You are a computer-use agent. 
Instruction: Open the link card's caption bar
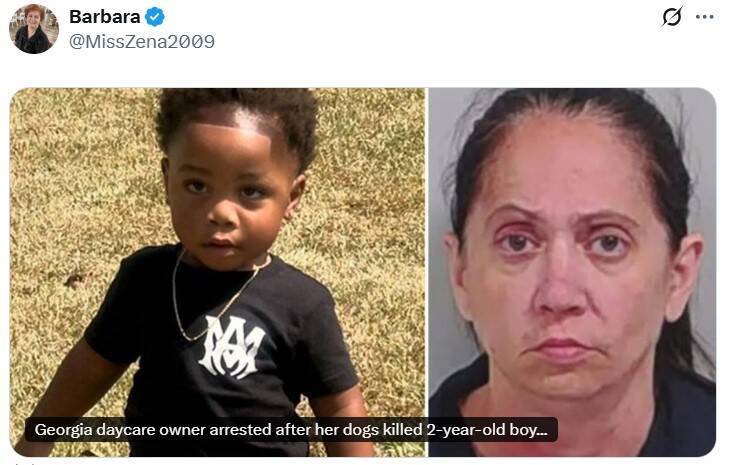pyautogui.click(x=291, y=429)
